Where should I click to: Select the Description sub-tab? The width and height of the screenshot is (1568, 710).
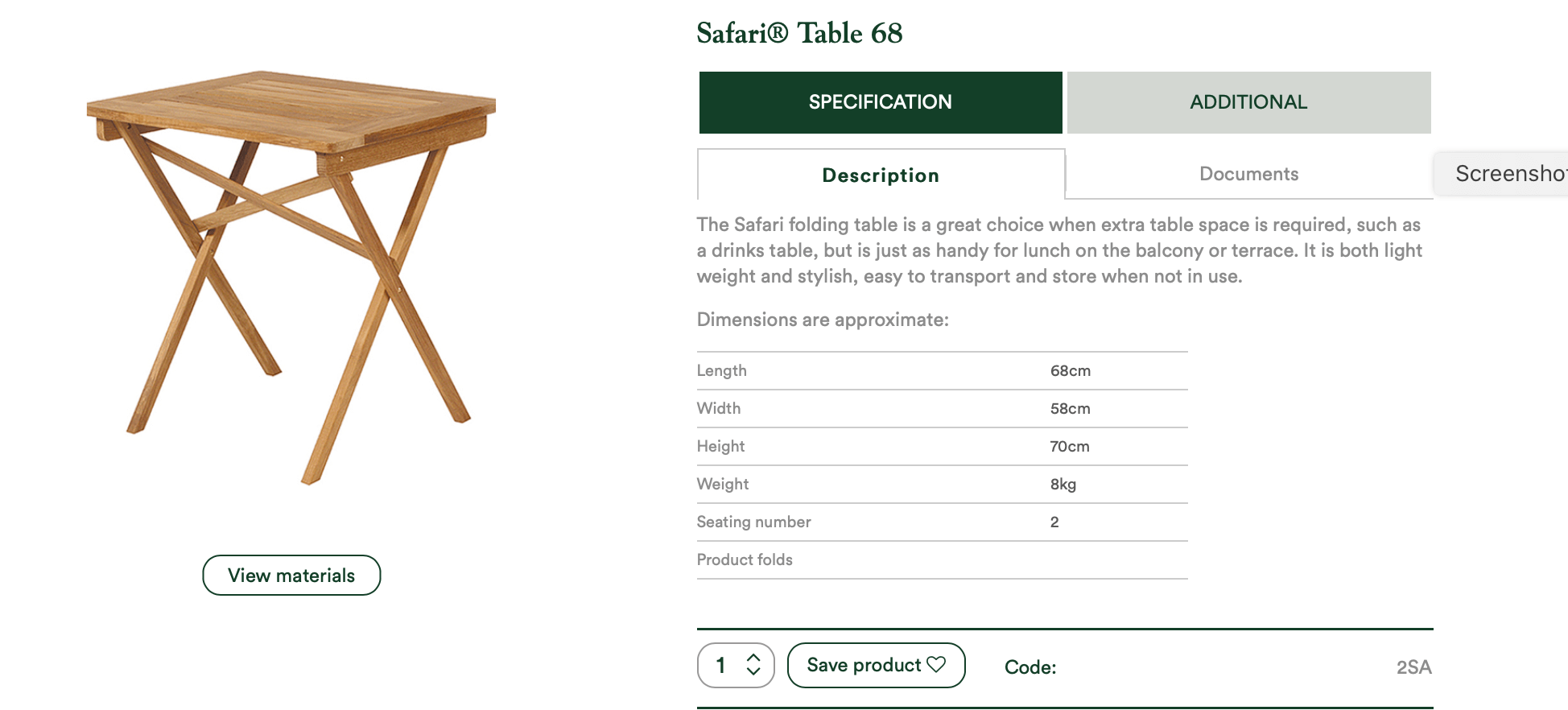click(881, 175)
